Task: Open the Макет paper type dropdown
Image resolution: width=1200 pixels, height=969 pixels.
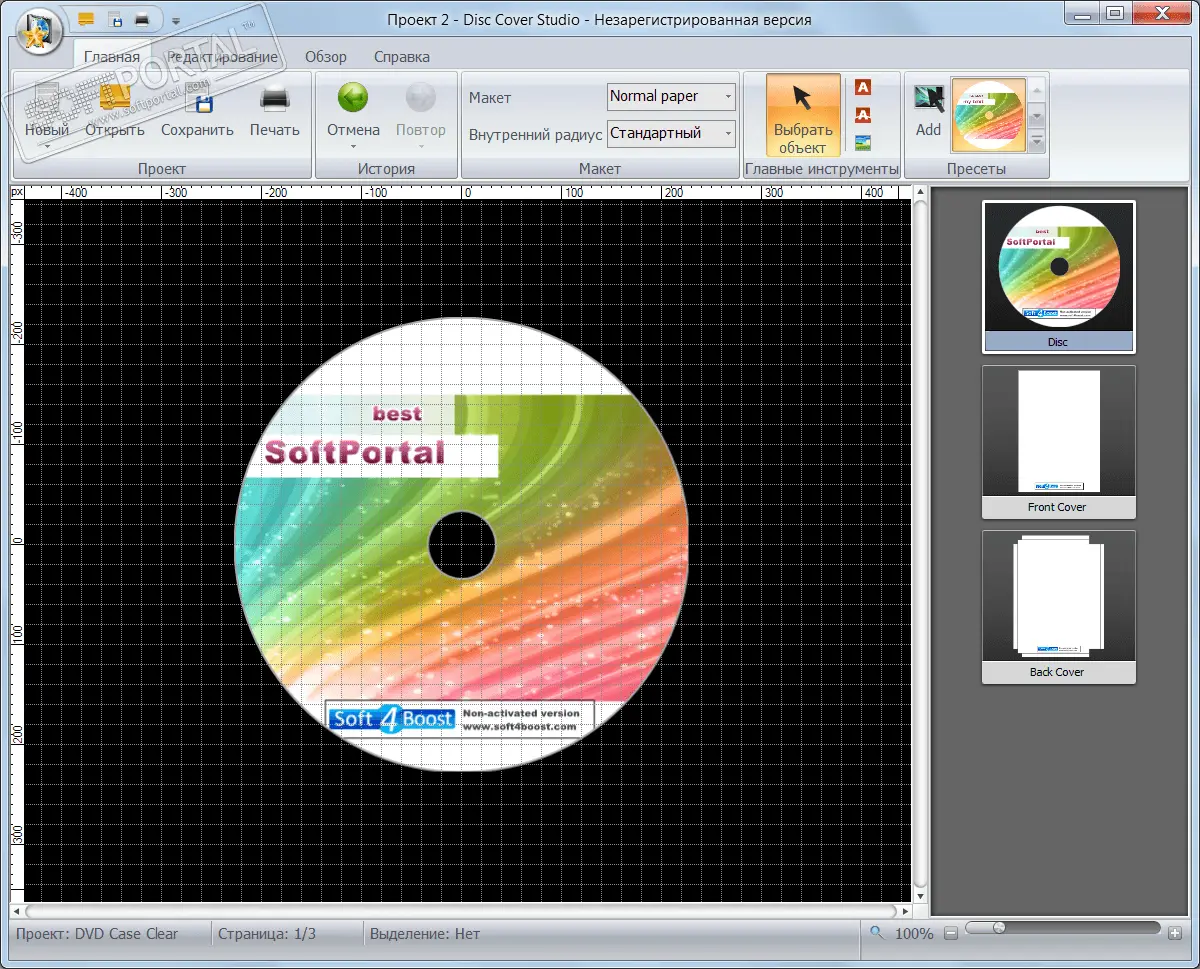Action: tap(727, 97)
